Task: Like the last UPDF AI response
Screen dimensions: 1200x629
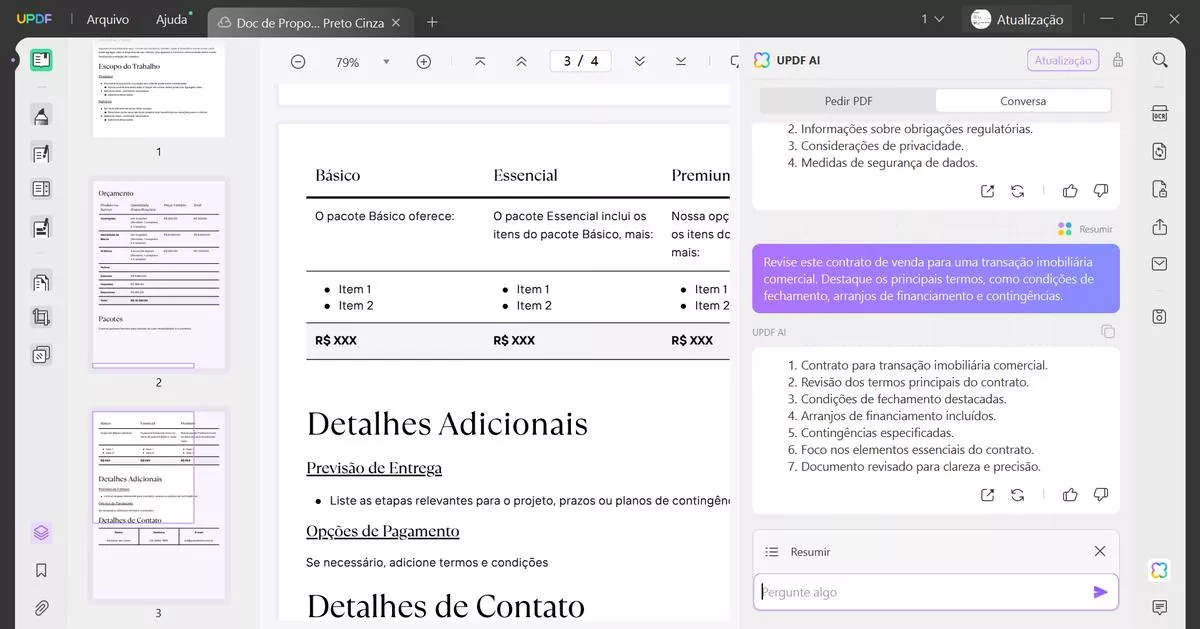Action: (1070, 494)
